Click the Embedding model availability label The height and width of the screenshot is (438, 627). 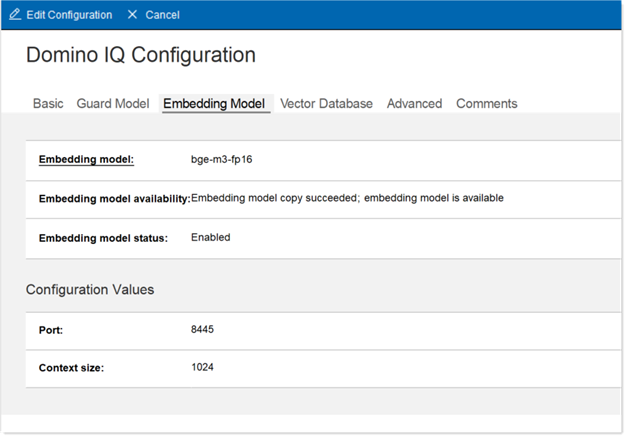click(113, 199)
